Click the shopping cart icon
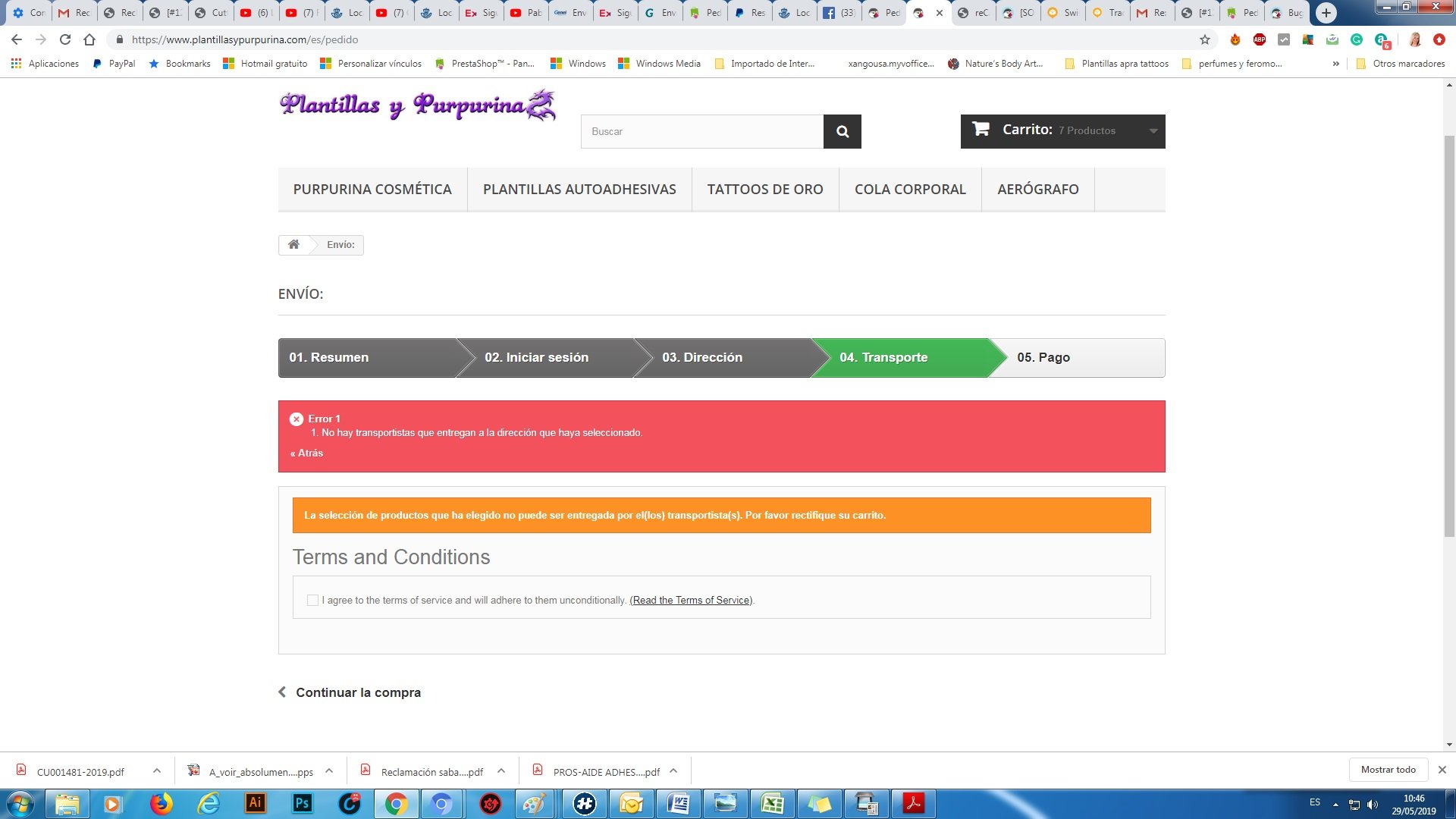This screenshot has height=819, width=1456. (981, 129)
